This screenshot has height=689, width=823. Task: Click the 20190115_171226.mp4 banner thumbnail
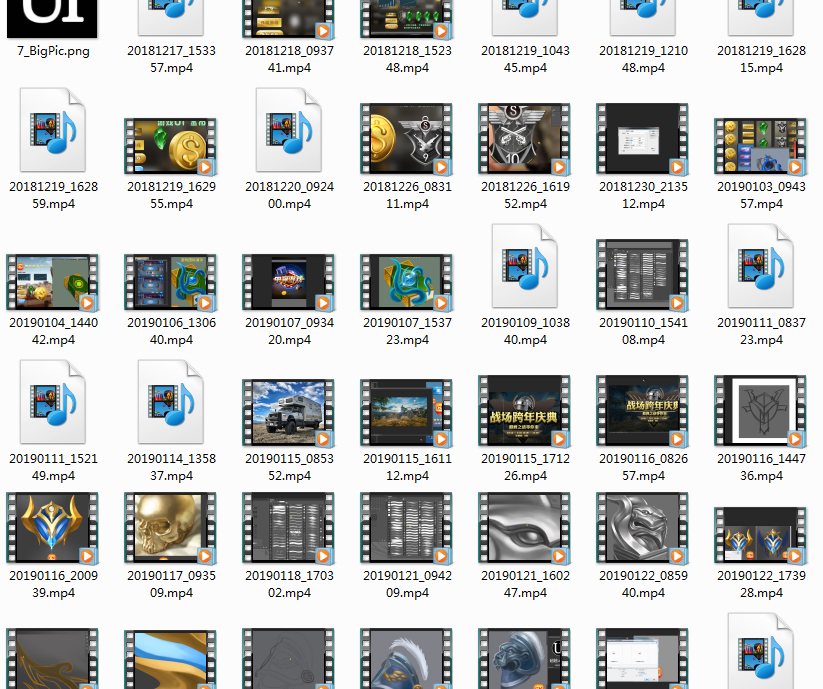pos(524,411)
